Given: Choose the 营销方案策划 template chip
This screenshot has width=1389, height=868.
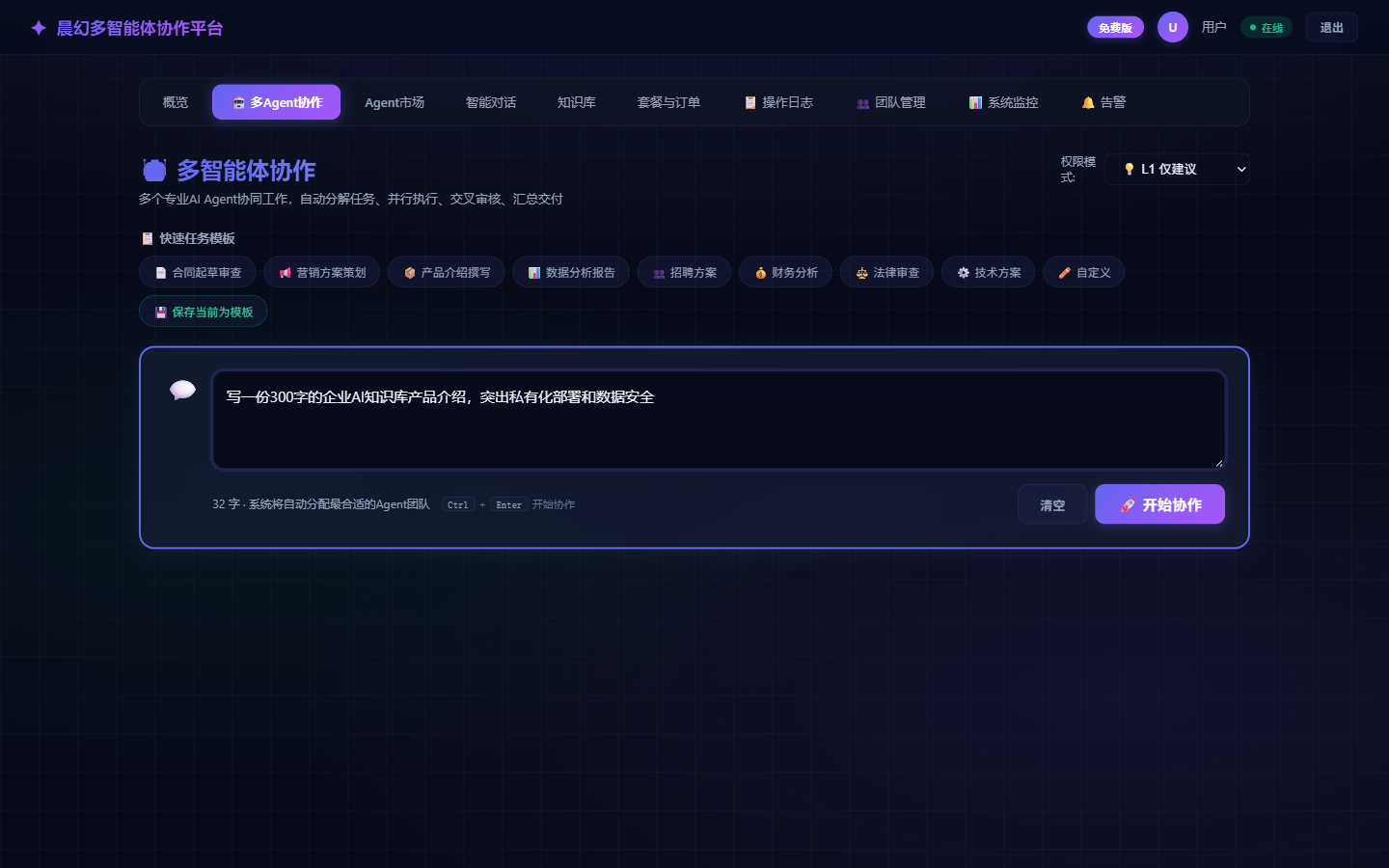Looking at the screenshot, I should pyautogui.click(x=322, y=272).
